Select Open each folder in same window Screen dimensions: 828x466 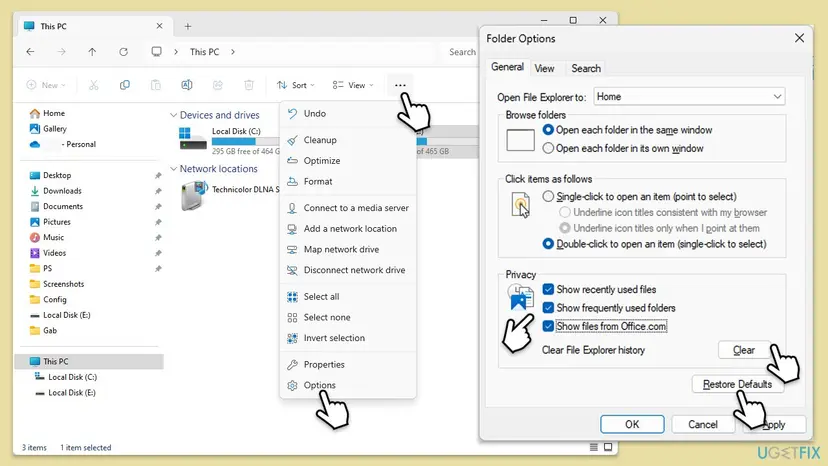548,130
